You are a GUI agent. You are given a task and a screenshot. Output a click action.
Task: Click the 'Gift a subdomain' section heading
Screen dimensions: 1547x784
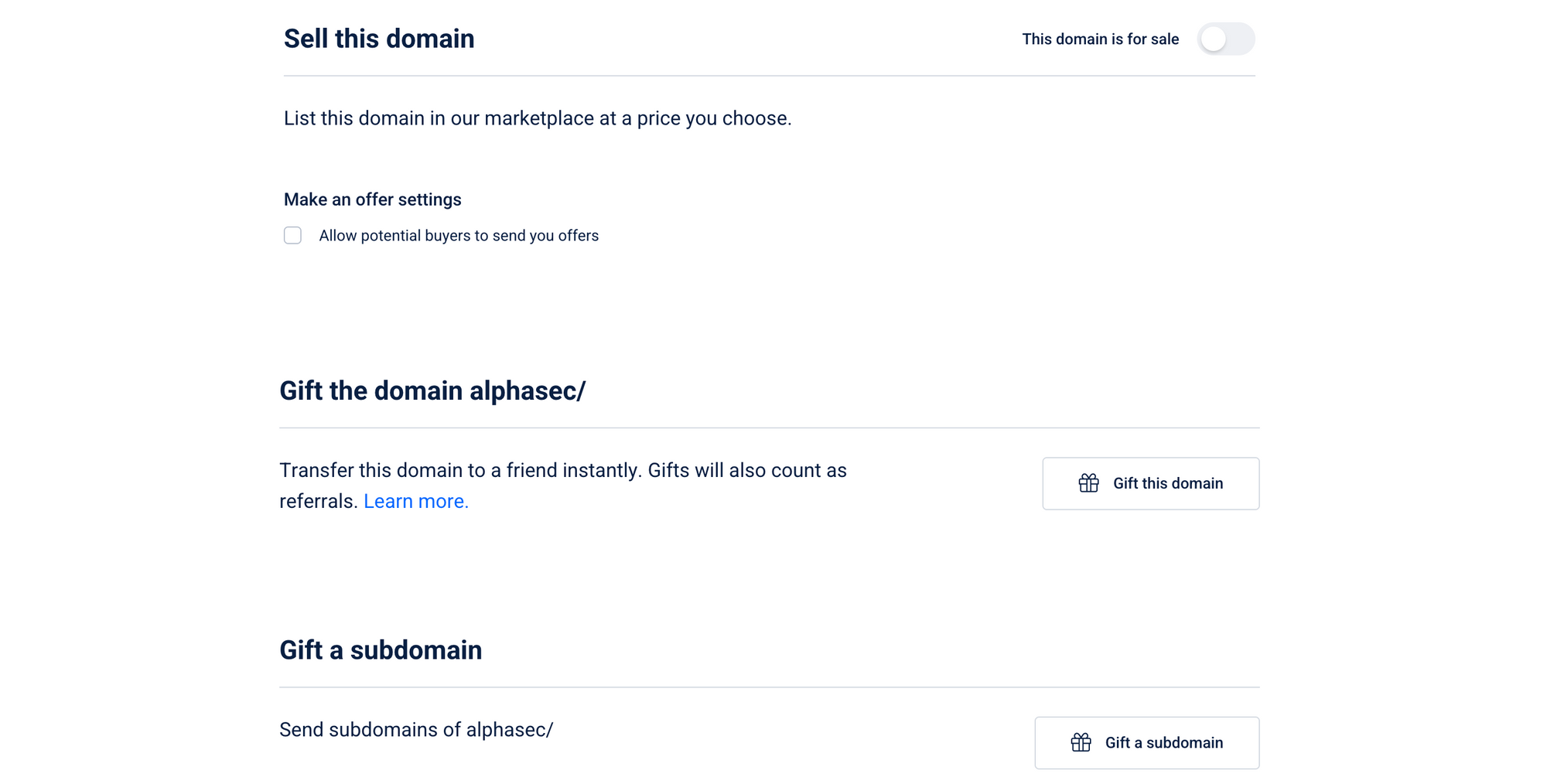pos(381,649)
